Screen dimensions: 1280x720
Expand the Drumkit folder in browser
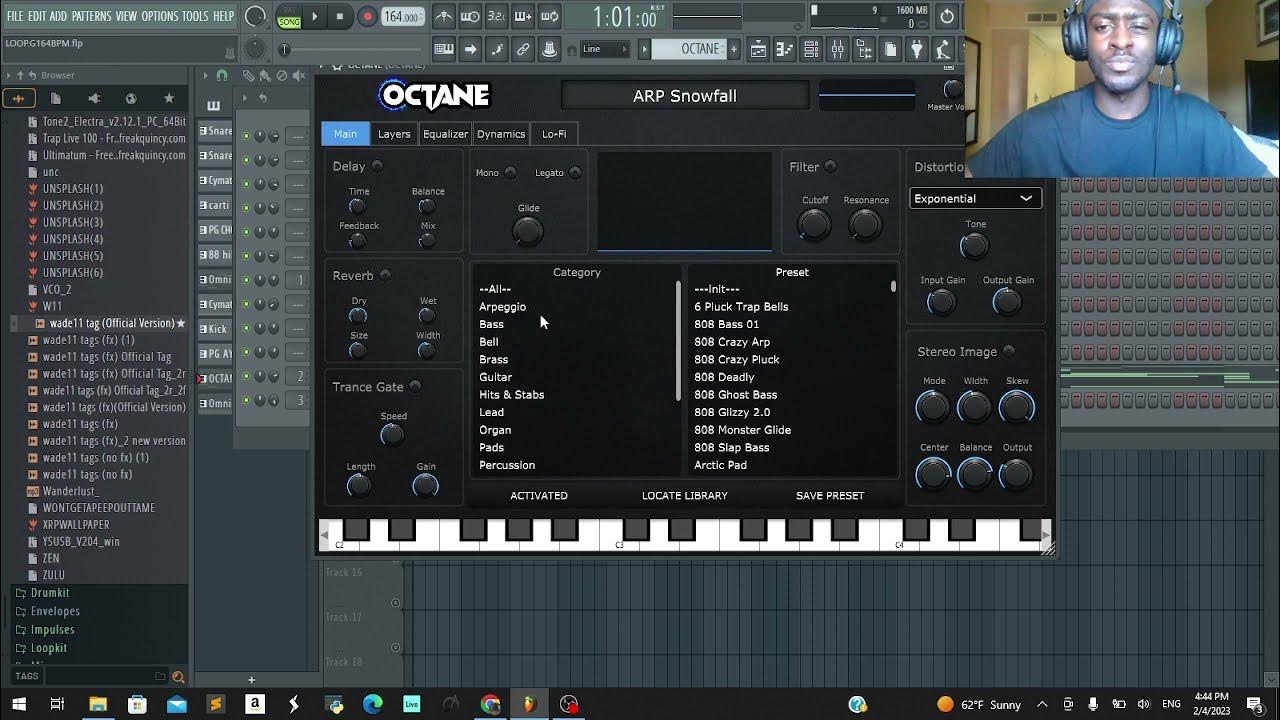(x=49, y=593)
